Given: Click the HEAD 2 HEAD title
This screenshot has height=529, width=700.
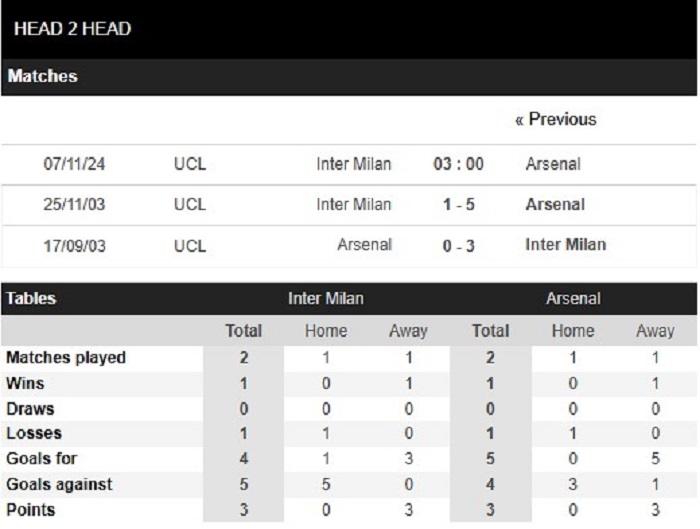Looking at the screenshot, I should coord(72,29).
